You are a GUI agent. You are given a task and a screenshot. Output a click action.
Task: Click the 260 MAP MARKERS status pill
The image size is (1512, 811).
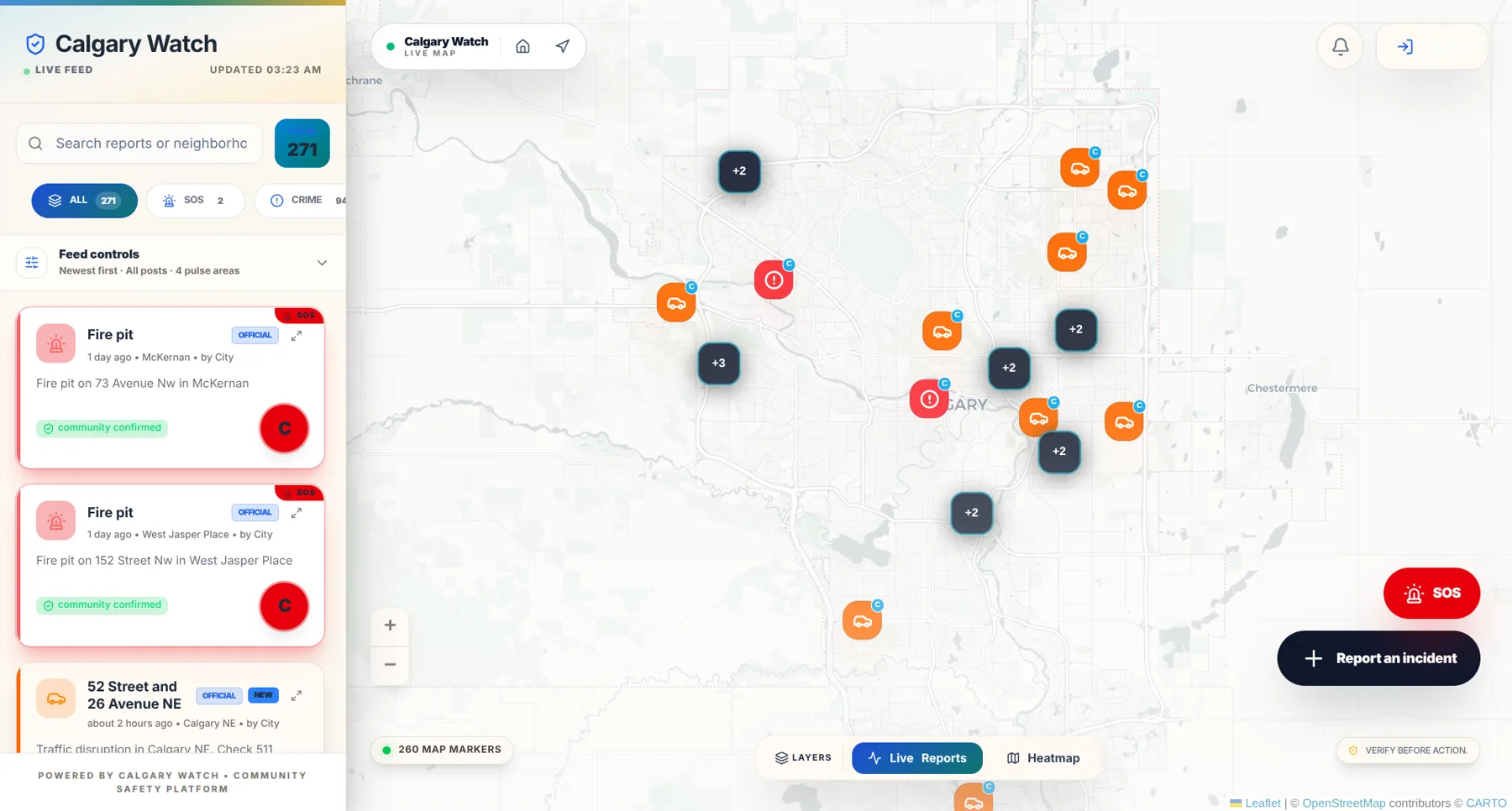pos(442,750)
